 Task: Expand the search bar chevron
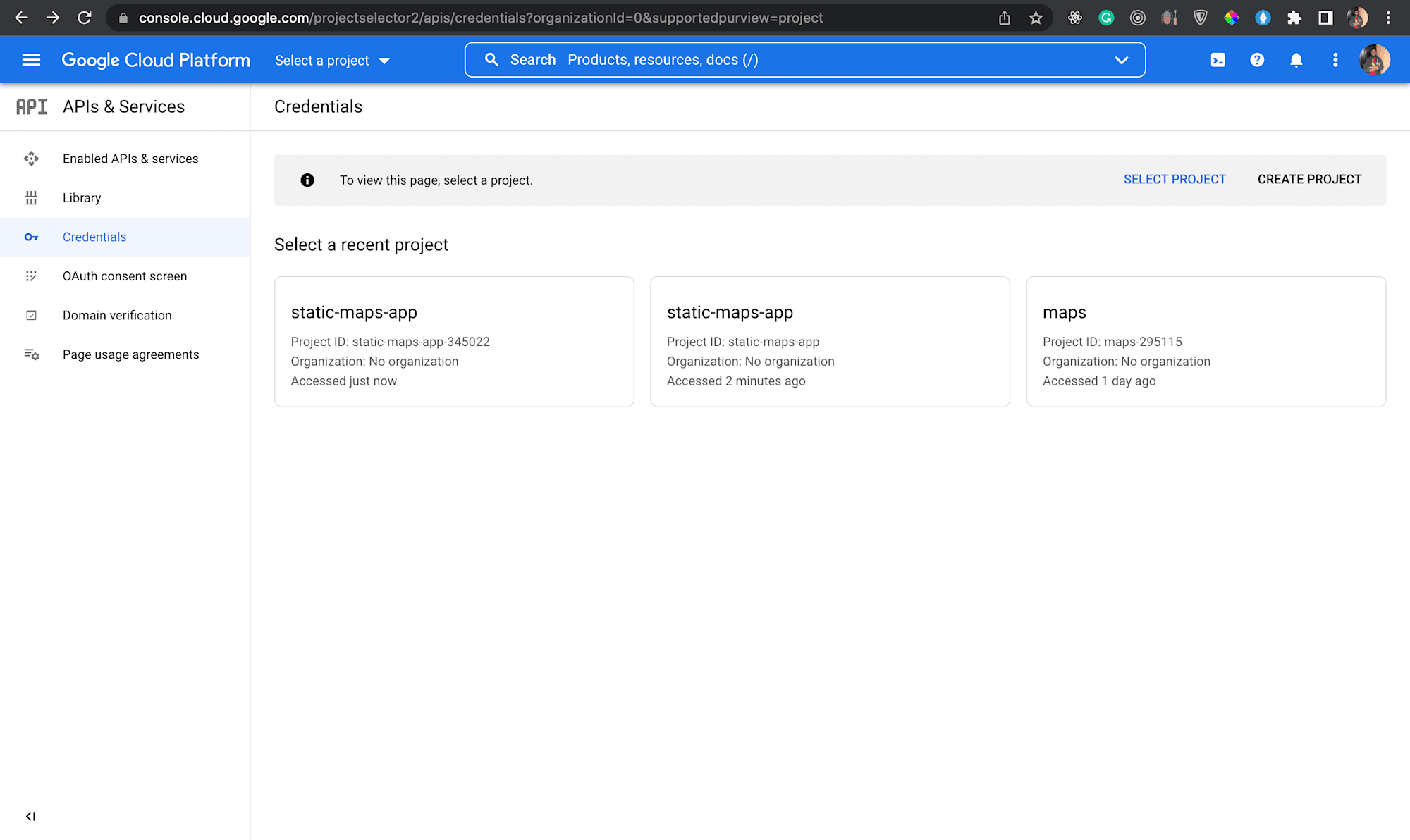click(1121, 60)
